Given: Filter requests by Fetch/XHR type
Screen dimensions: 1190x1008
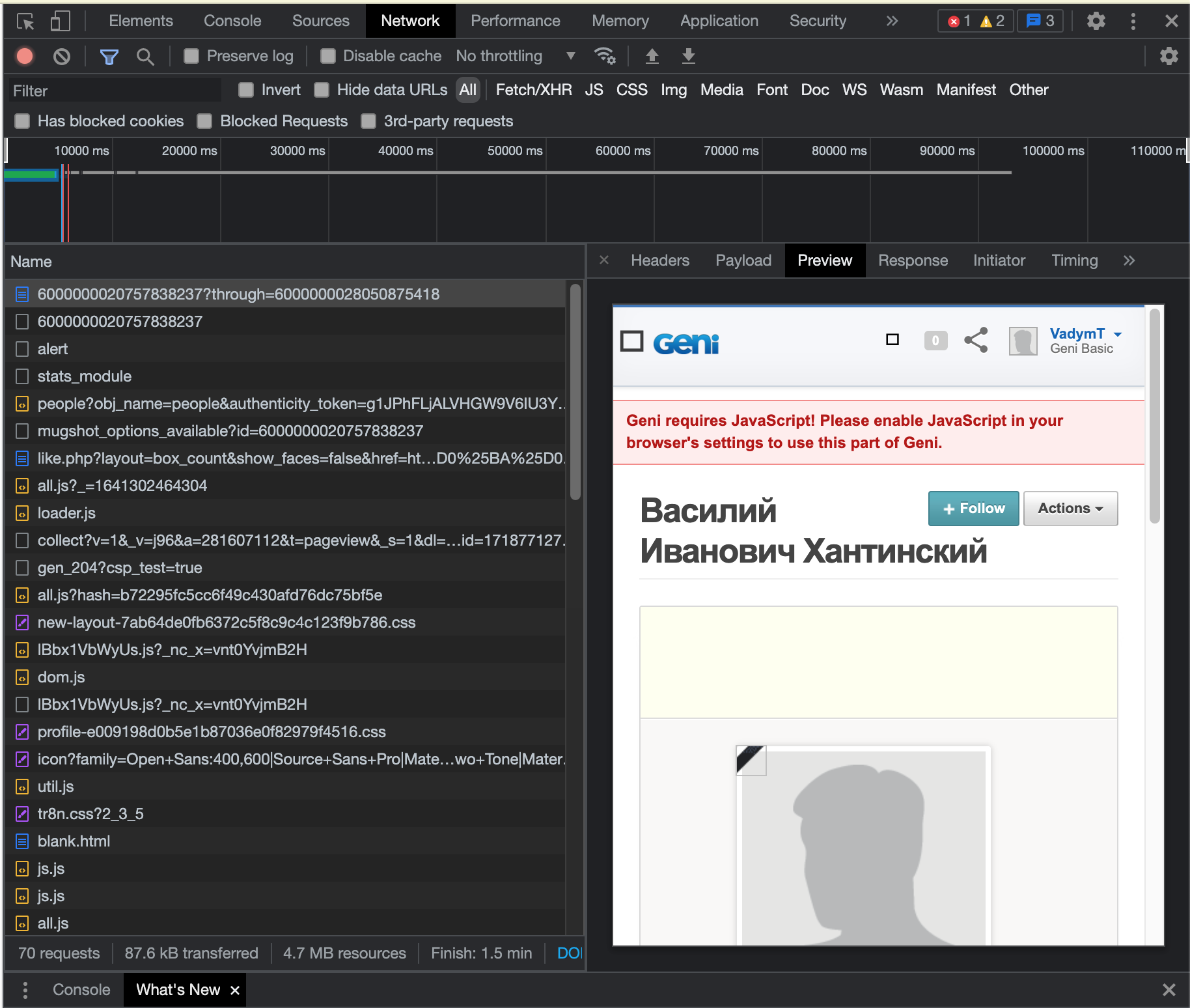Looking at the screenshot, I should point(533,90).
